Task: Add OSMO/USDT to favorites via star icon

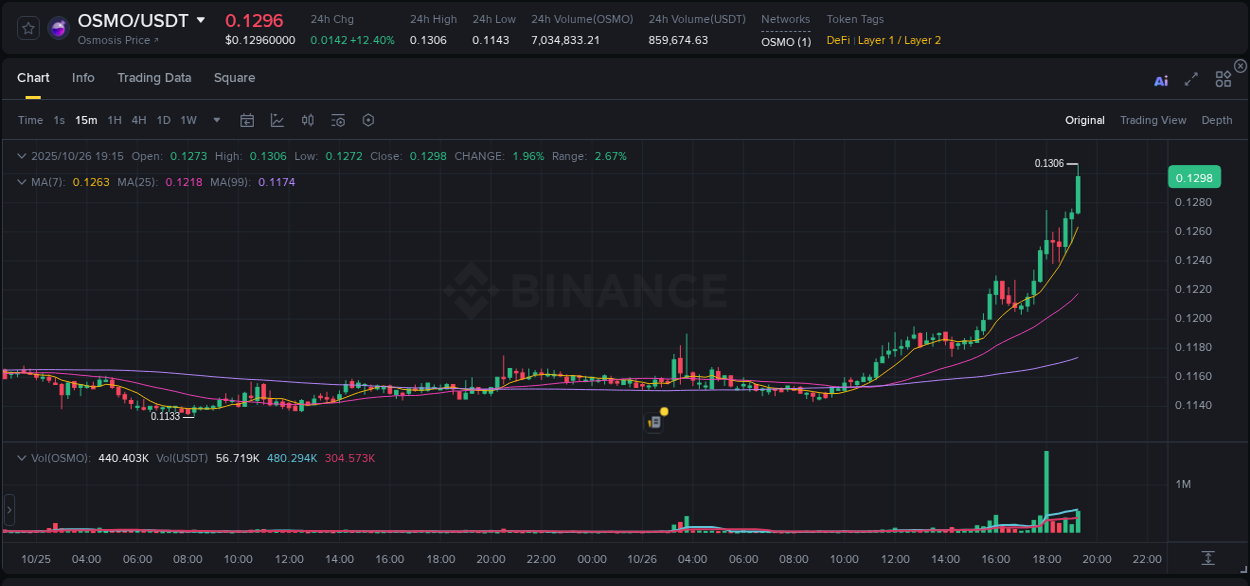Action: point(27,27)
